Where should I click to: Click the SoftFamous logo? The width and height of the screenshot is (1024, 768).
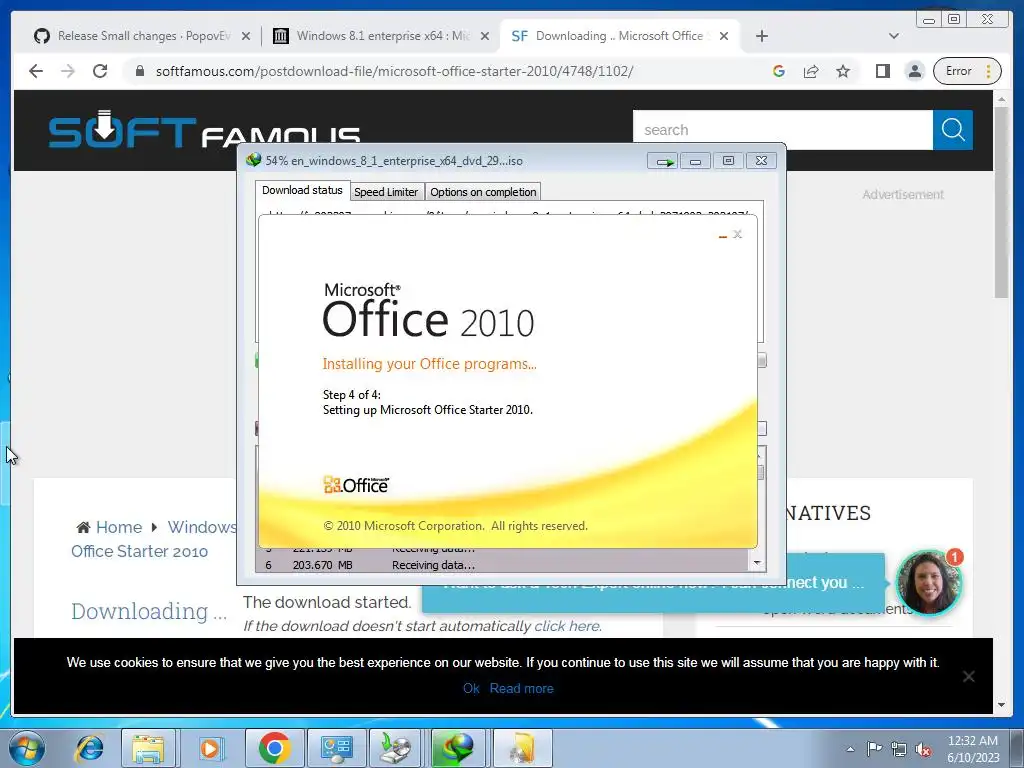click(x=204, y=129)
